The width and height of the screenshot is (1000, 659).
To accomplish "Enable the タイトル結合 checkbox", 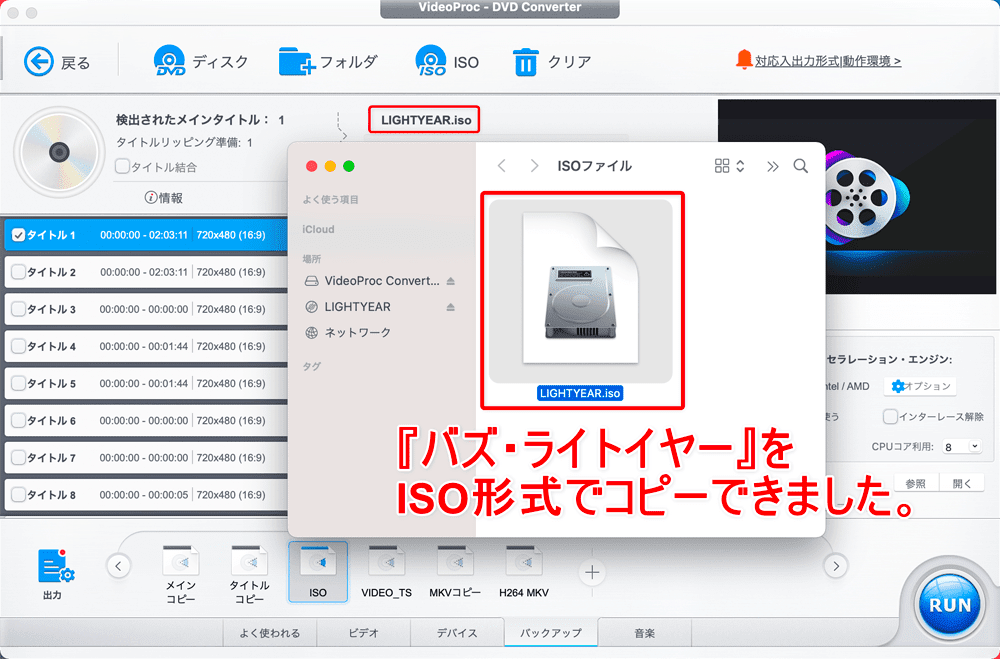I will 122,167.
